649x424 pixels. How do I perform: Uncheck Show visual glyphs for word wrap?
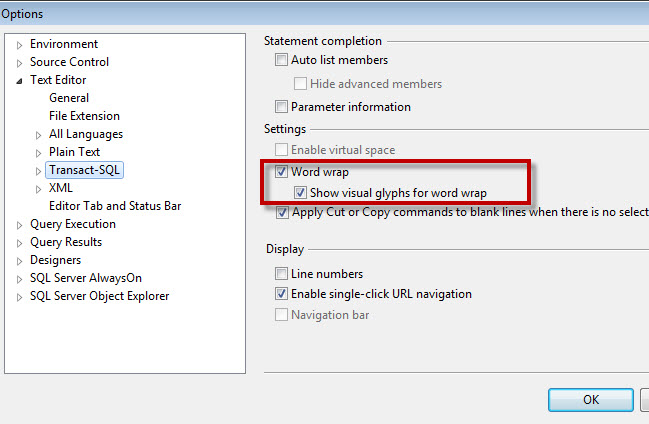pos(300,193)
